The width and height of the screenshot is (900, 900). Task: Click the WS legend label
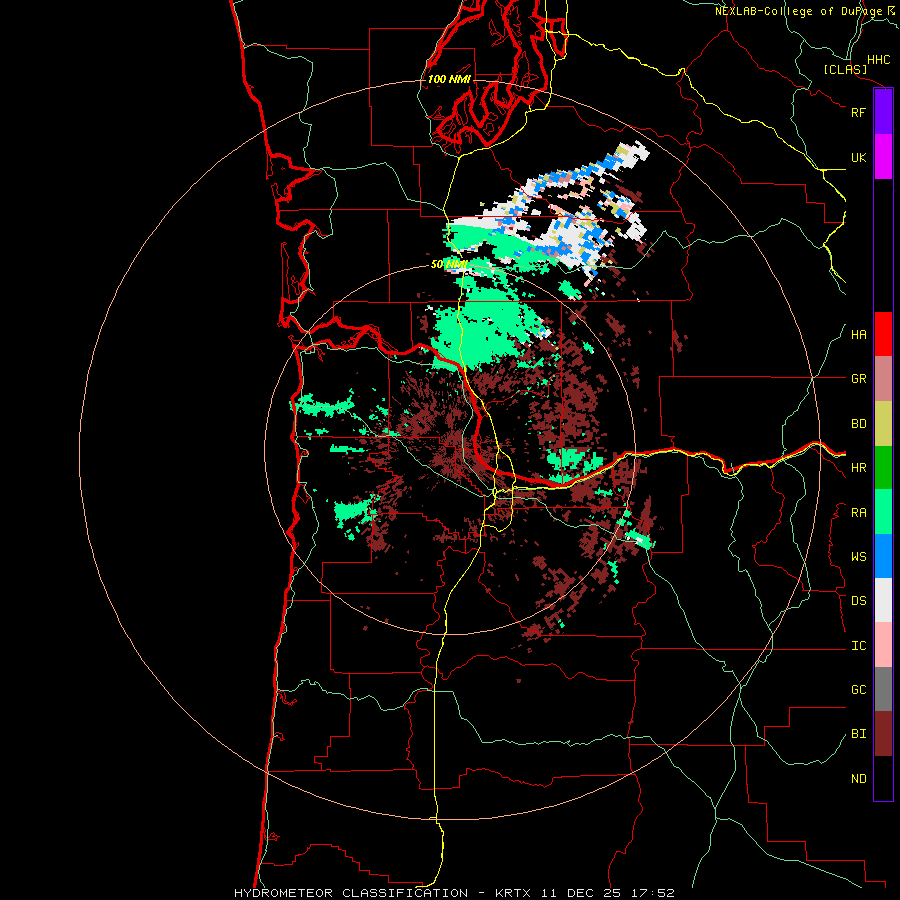point(858,557)
